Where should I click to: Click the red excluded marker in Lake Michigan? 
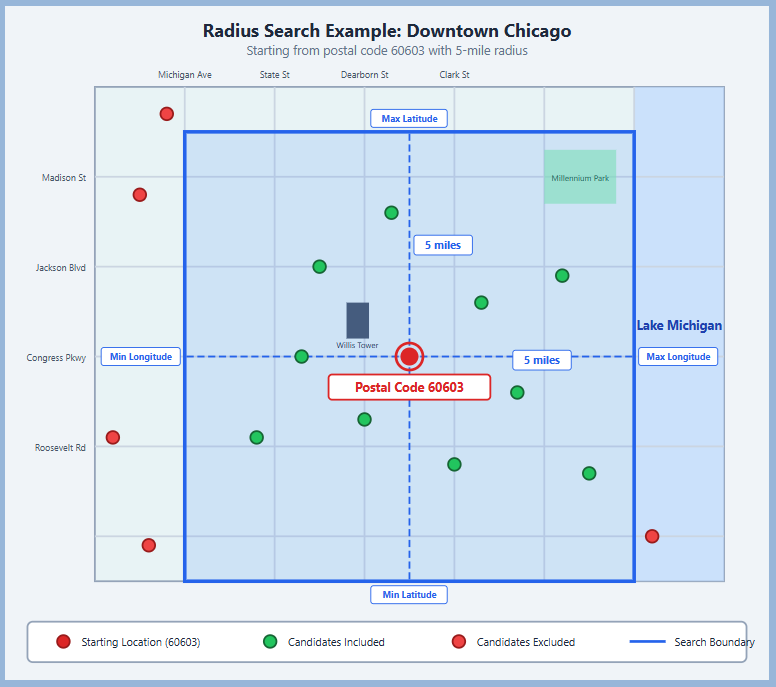click(652, 536)
